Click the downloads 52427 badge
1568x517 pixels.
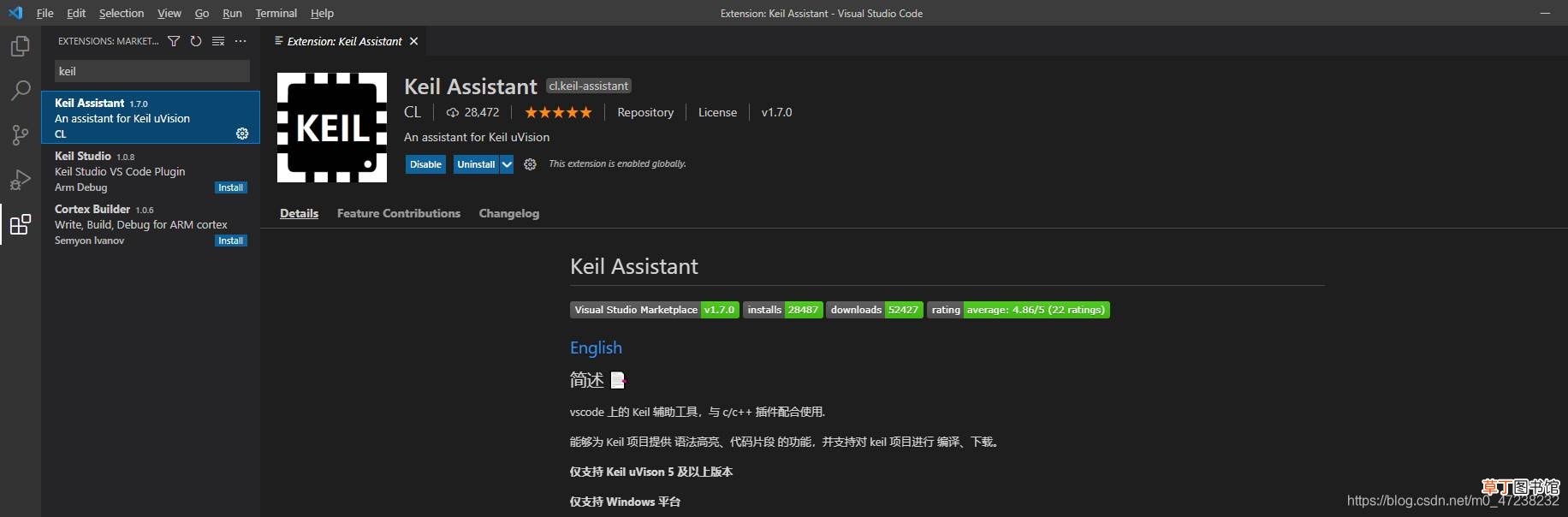875,310
